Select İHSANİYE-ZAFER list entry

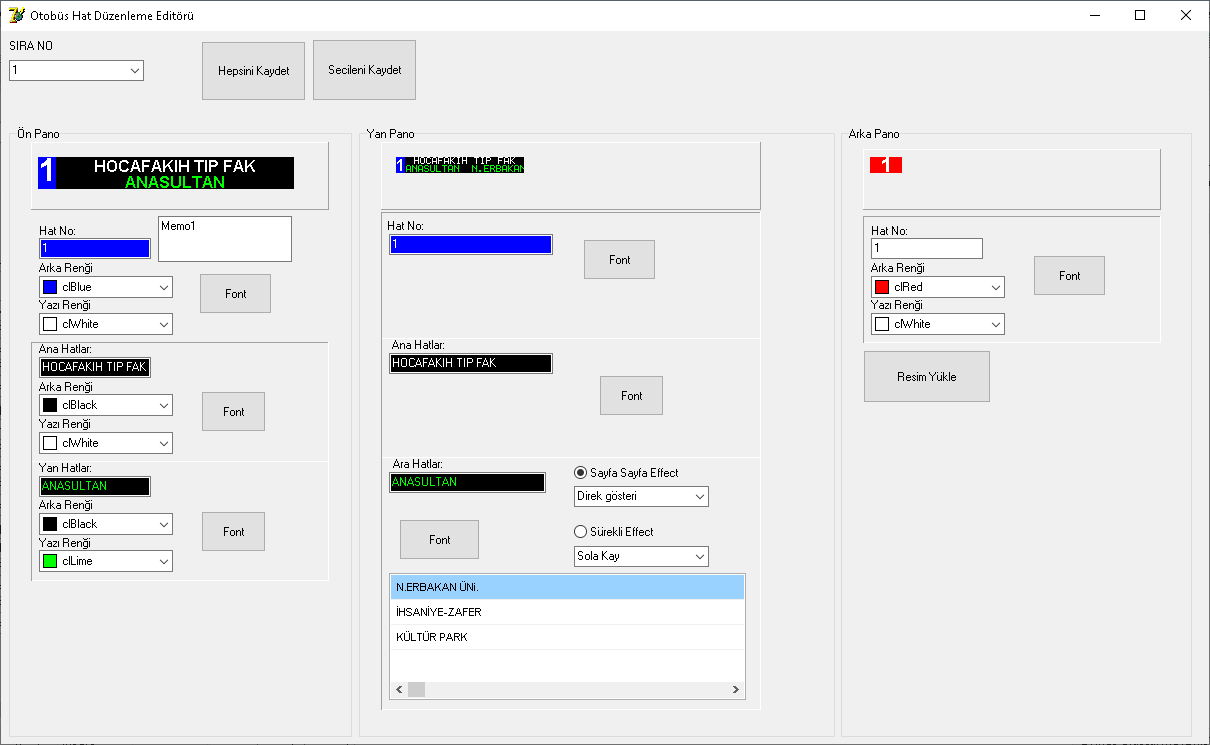(566, 612)
